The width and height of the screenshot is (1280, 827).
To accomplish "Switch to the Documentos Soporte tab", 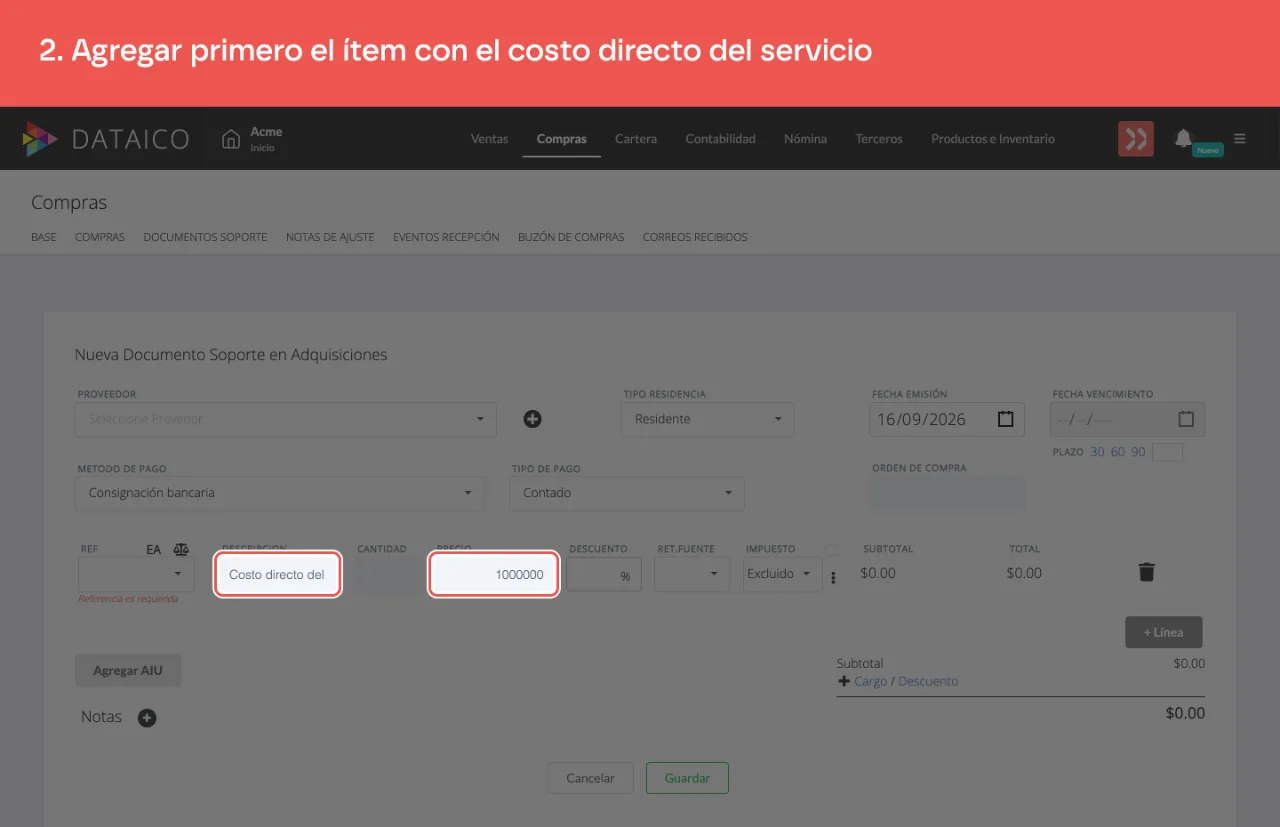I will pyautogui.click(x=205, y=237).
